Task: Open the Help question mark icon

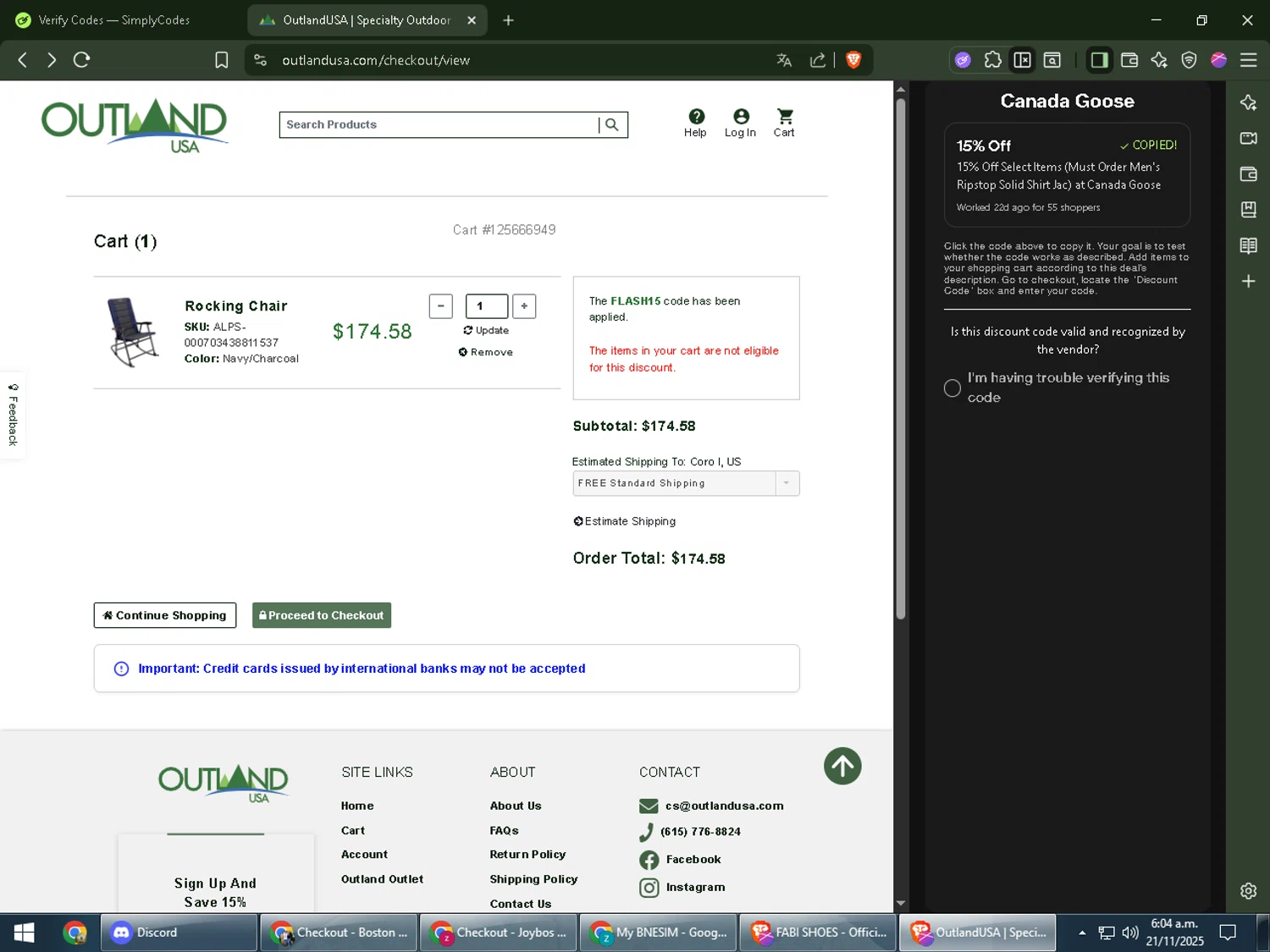Action: tap(695, 123)
